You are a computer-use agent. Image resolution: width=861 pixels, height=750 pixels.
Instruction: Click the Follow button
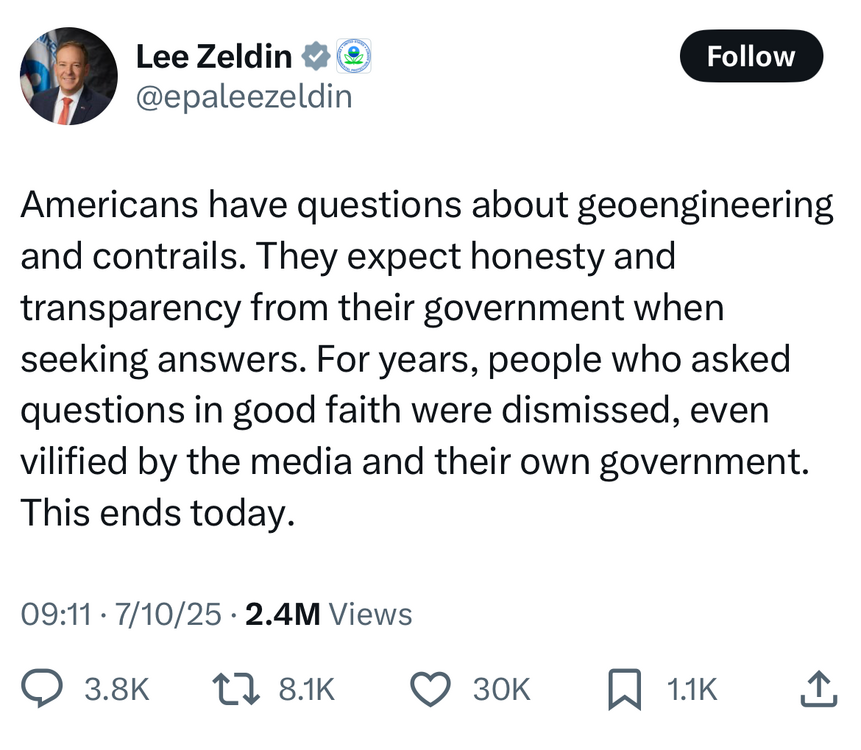pos(751,57)
